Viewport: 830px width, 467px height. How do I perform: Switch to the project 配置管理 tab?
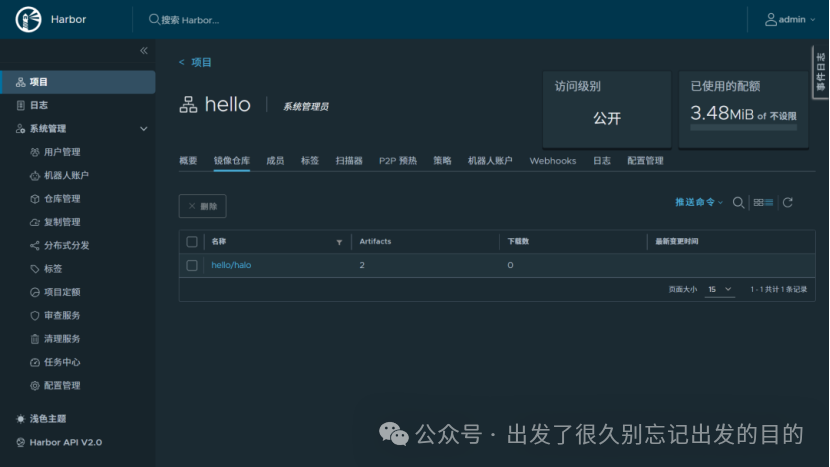pos(645,160)
